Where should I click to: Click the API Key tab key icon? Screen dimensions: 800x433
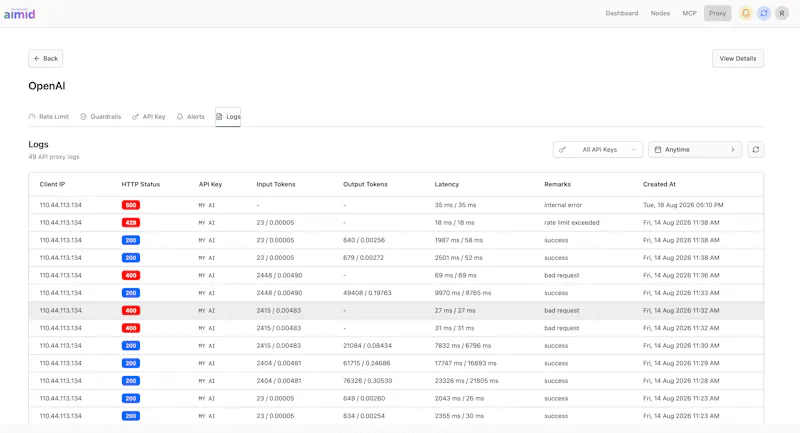pos(135,117)
